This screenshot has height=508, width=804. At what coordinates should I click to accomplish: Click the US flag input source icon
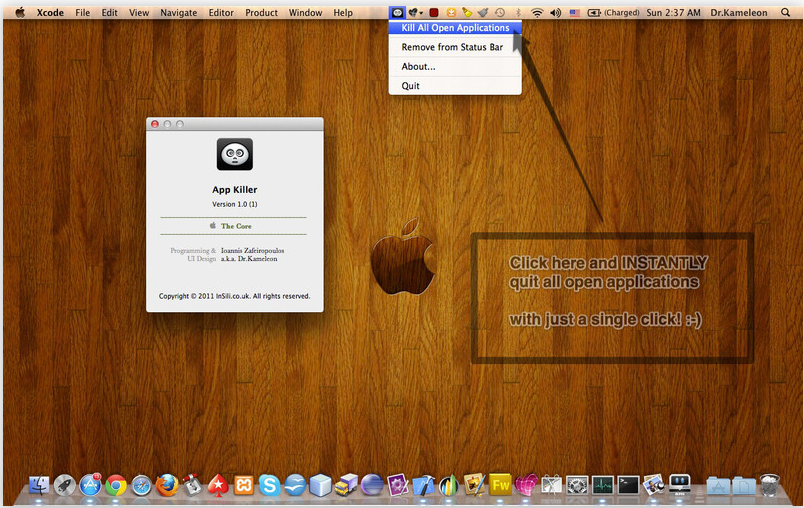pos(575,13)
